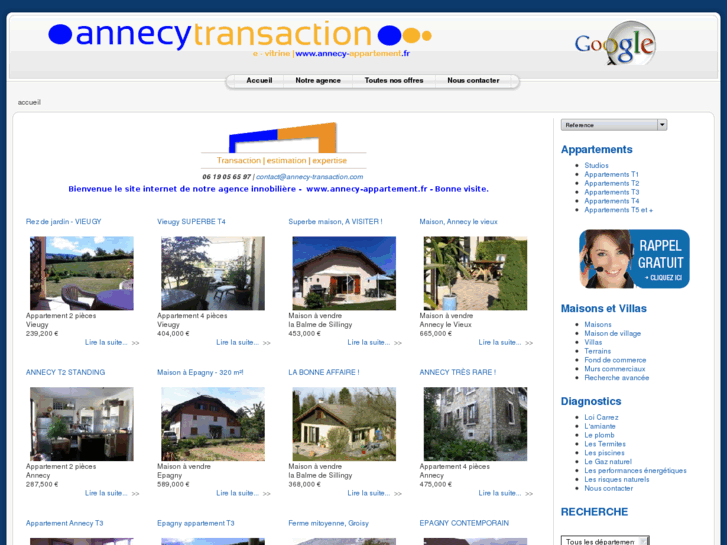Viewport: 727px width, 545px height.
Task: Select Toutes nos offres menu item
Action: coord(394,80)
